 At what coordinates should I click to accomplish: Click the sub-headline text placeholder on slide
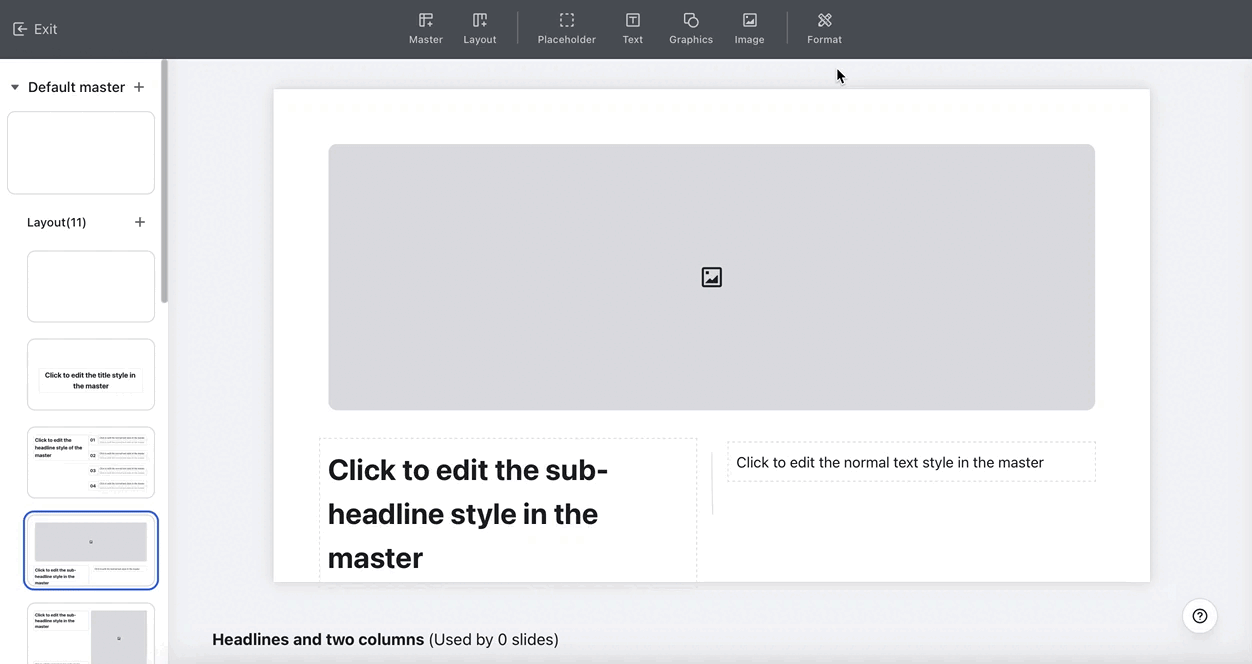[508, 512]
